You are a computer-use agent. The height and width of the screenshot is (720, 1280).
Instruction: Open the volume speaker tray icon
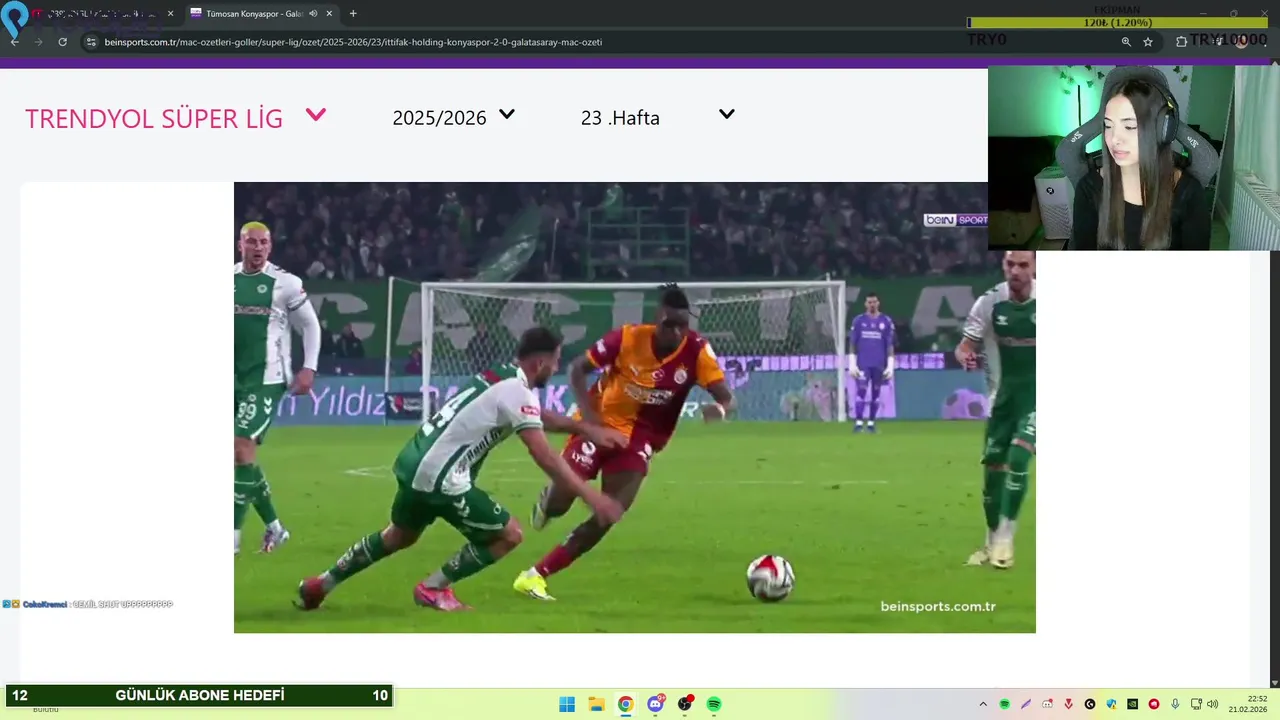[1212, 704]
